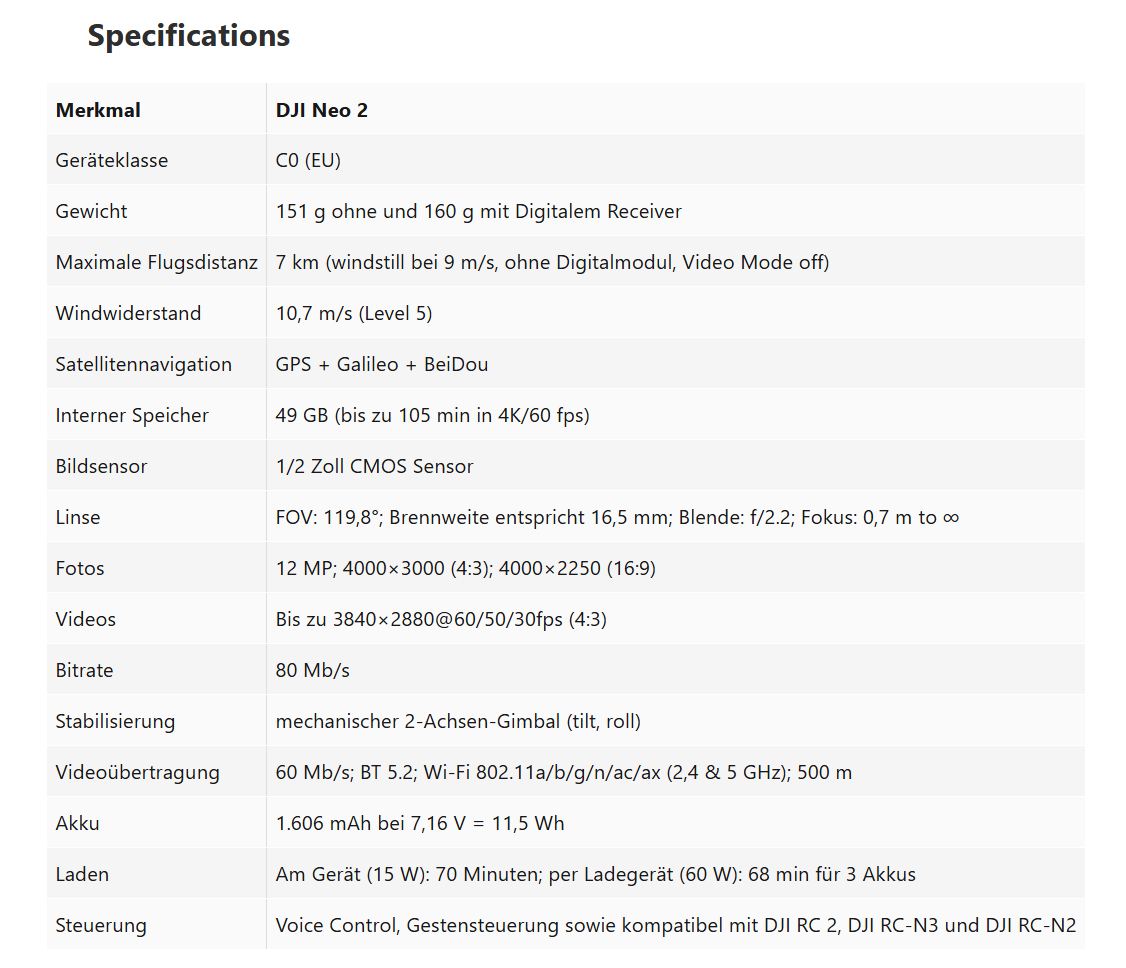Click the Voice Control Steuerung value

pos(675,926)
